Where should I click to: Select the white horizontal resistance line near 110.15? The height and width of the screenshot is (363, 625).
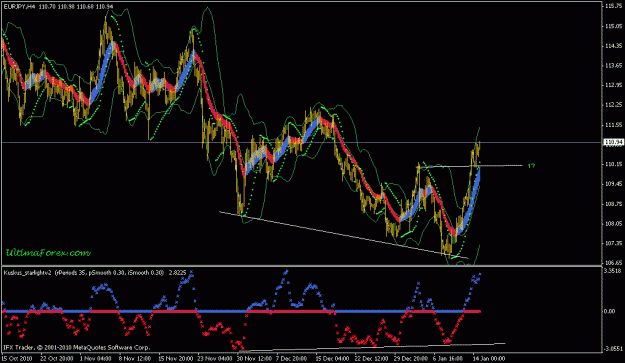(x=470, y=166)
